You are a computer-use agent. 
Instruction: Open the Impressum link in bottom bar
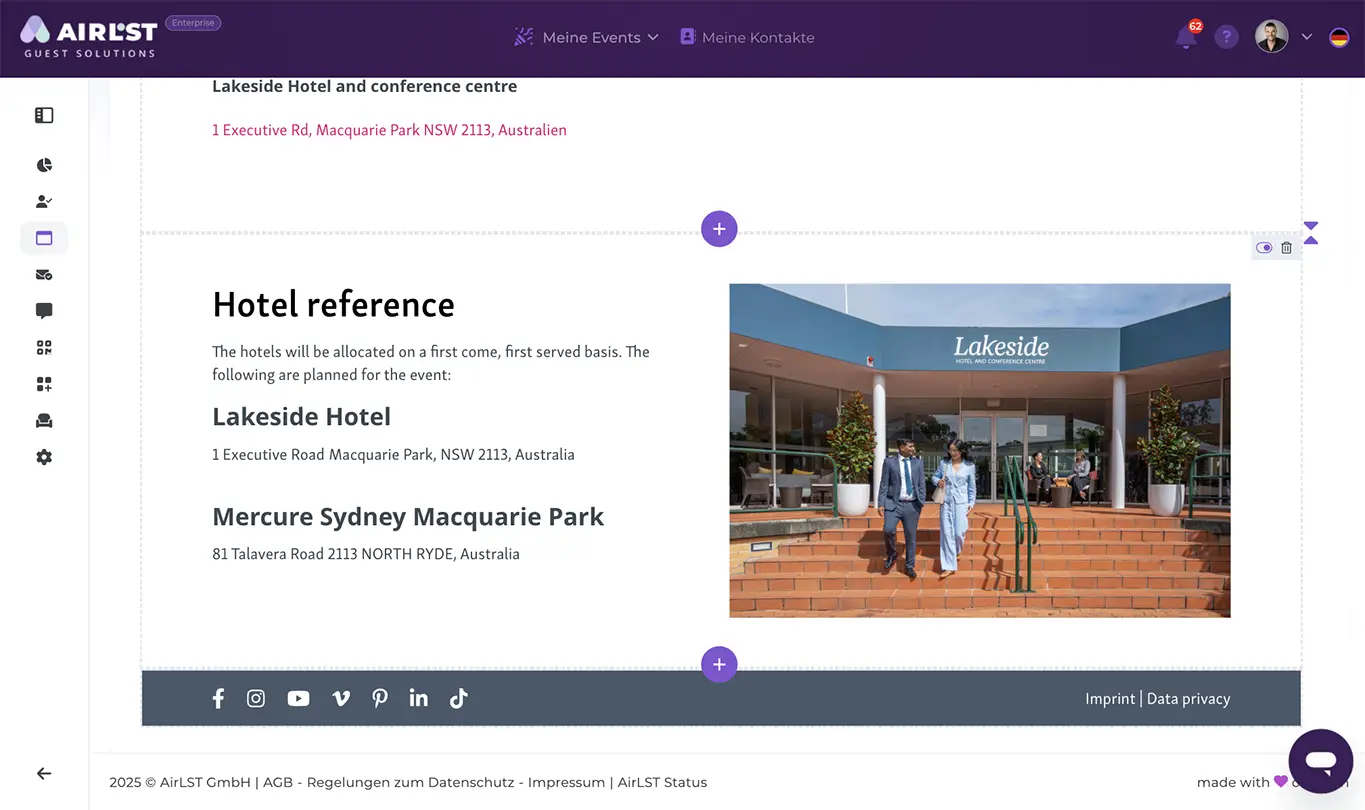tap(566, 782)
